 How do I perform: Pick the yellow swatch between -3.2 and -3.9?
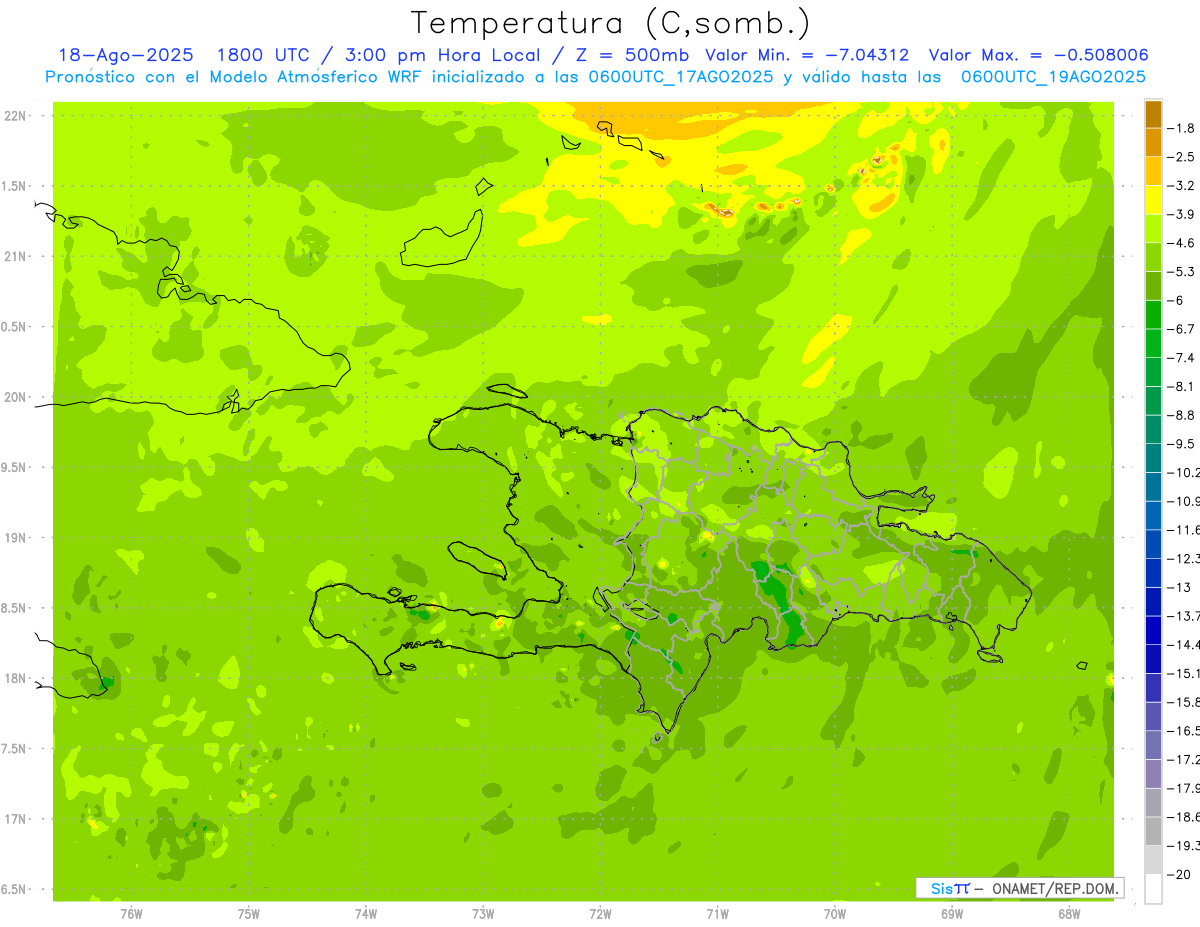pyautogui.click(x=1153, y=200)
